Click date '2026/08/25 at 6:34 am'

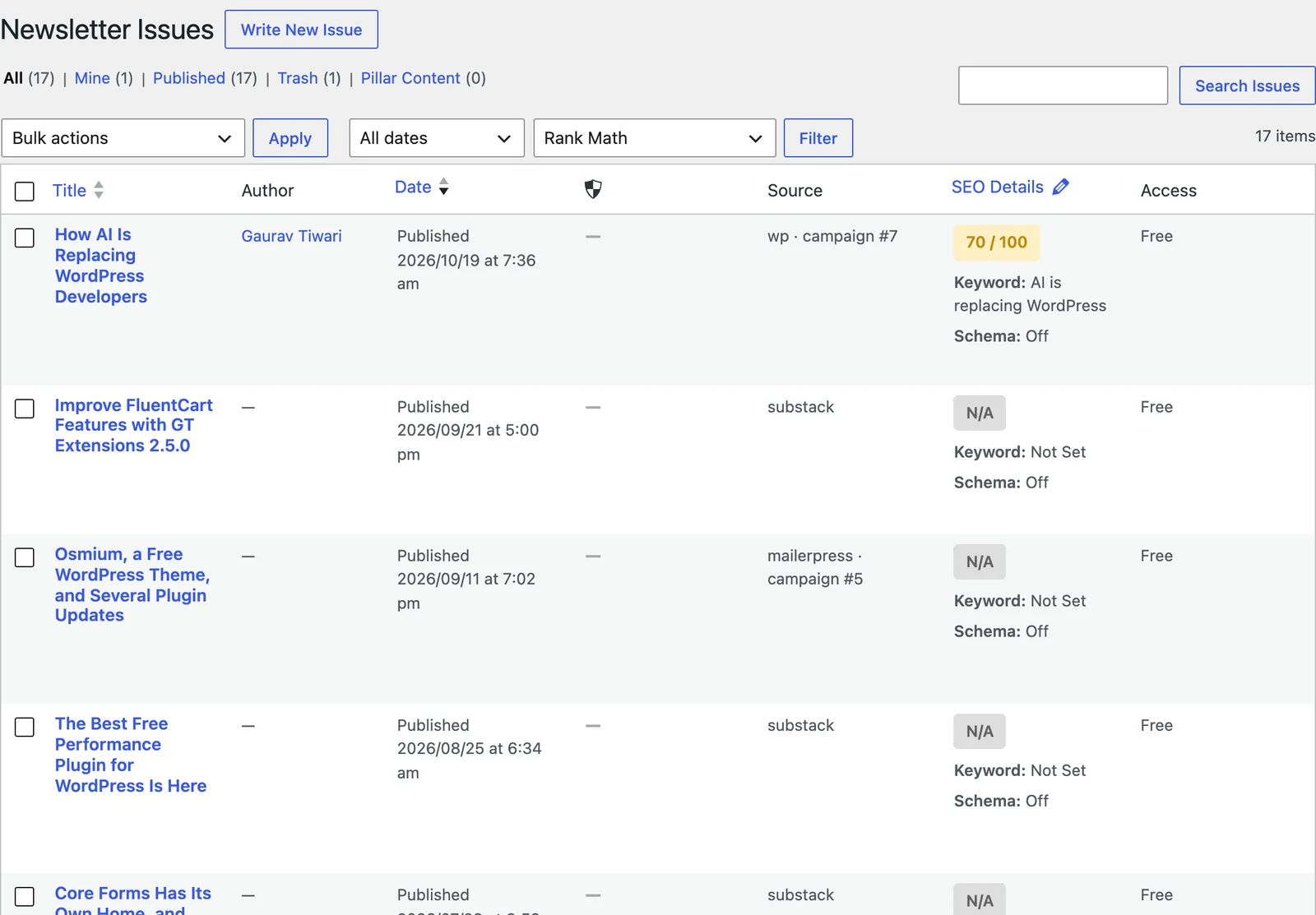point(469,760)
